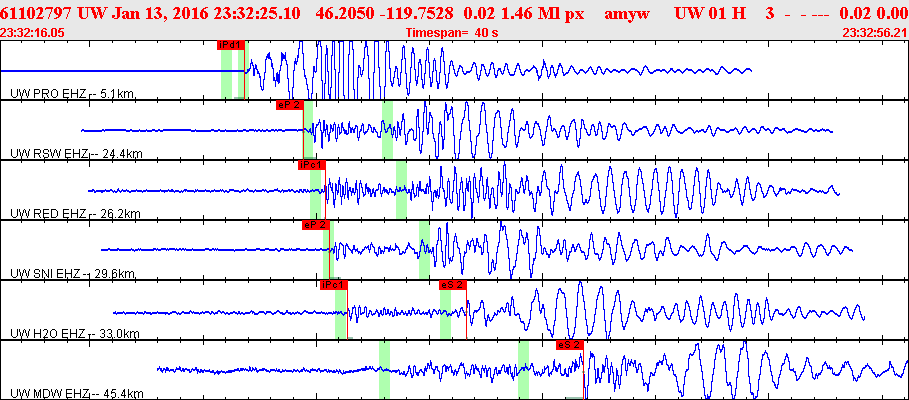Click the later green arrival bar on RSW trace
Screen dimensions: 909x400
pos(387,129)
